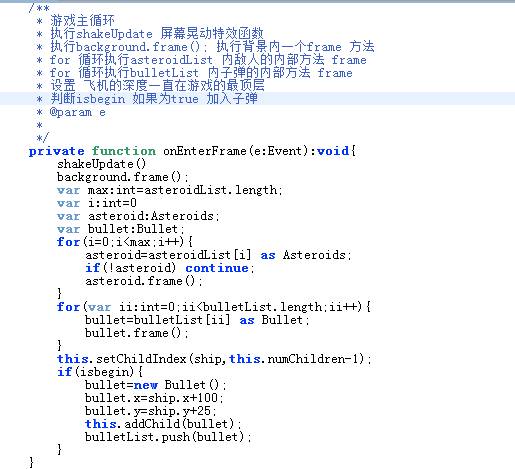Click the bullet=bulletList[ii] as Bullet line
The image size is (515, 469).
click(197, 320)
